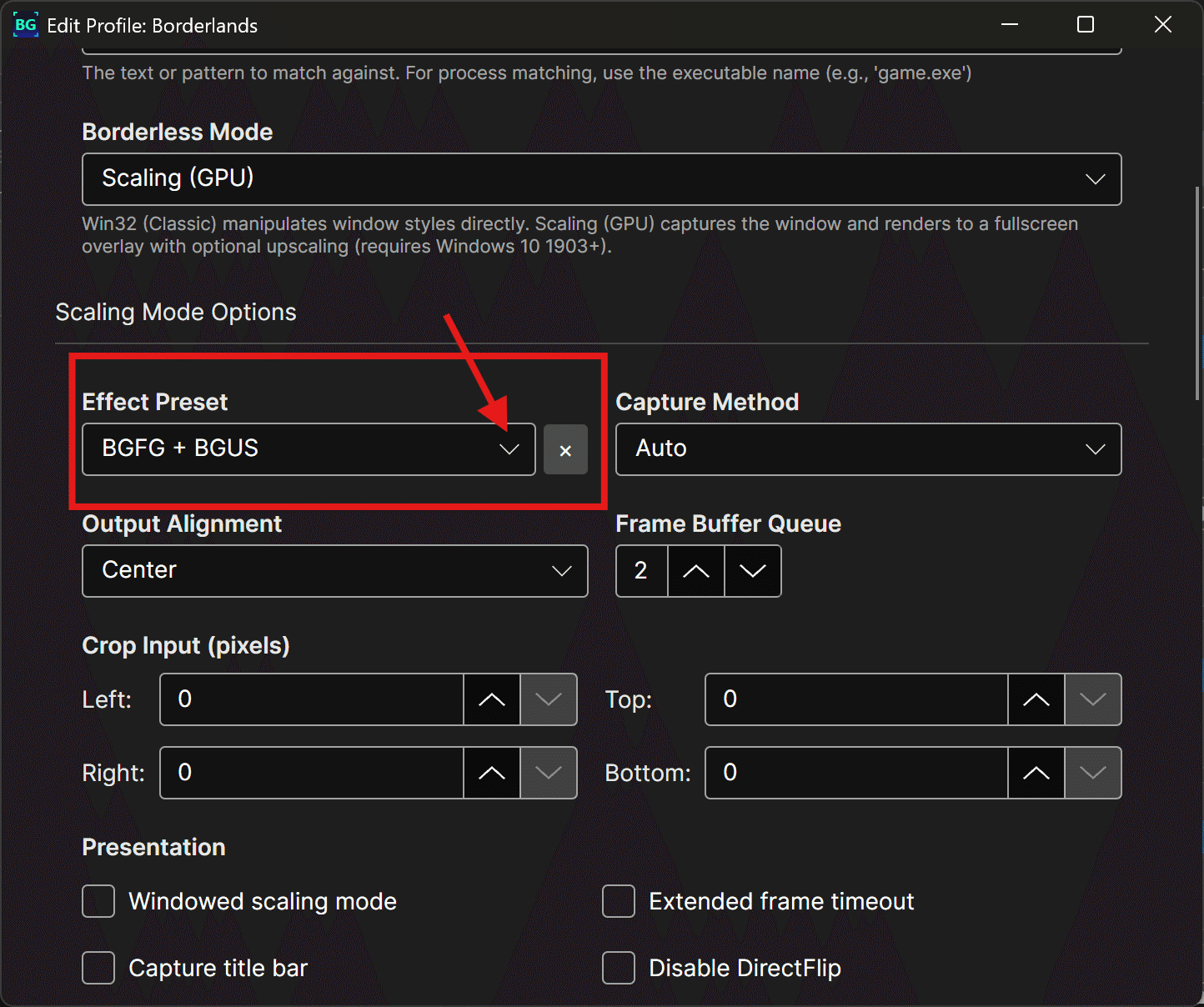
Task: Increase Left crop value
Action: (492, 699)
